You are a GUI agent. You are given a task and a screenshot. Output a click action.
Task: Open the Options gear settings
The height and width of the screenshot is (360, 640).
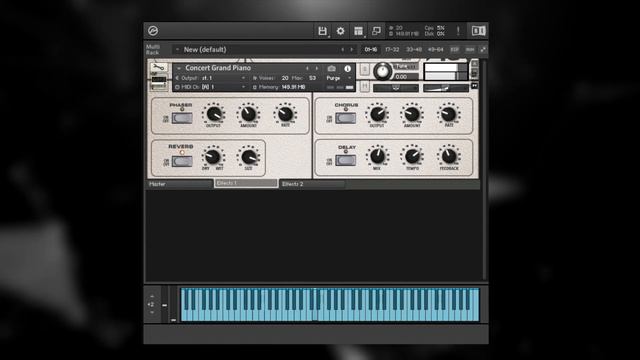(x=340, y=31)
